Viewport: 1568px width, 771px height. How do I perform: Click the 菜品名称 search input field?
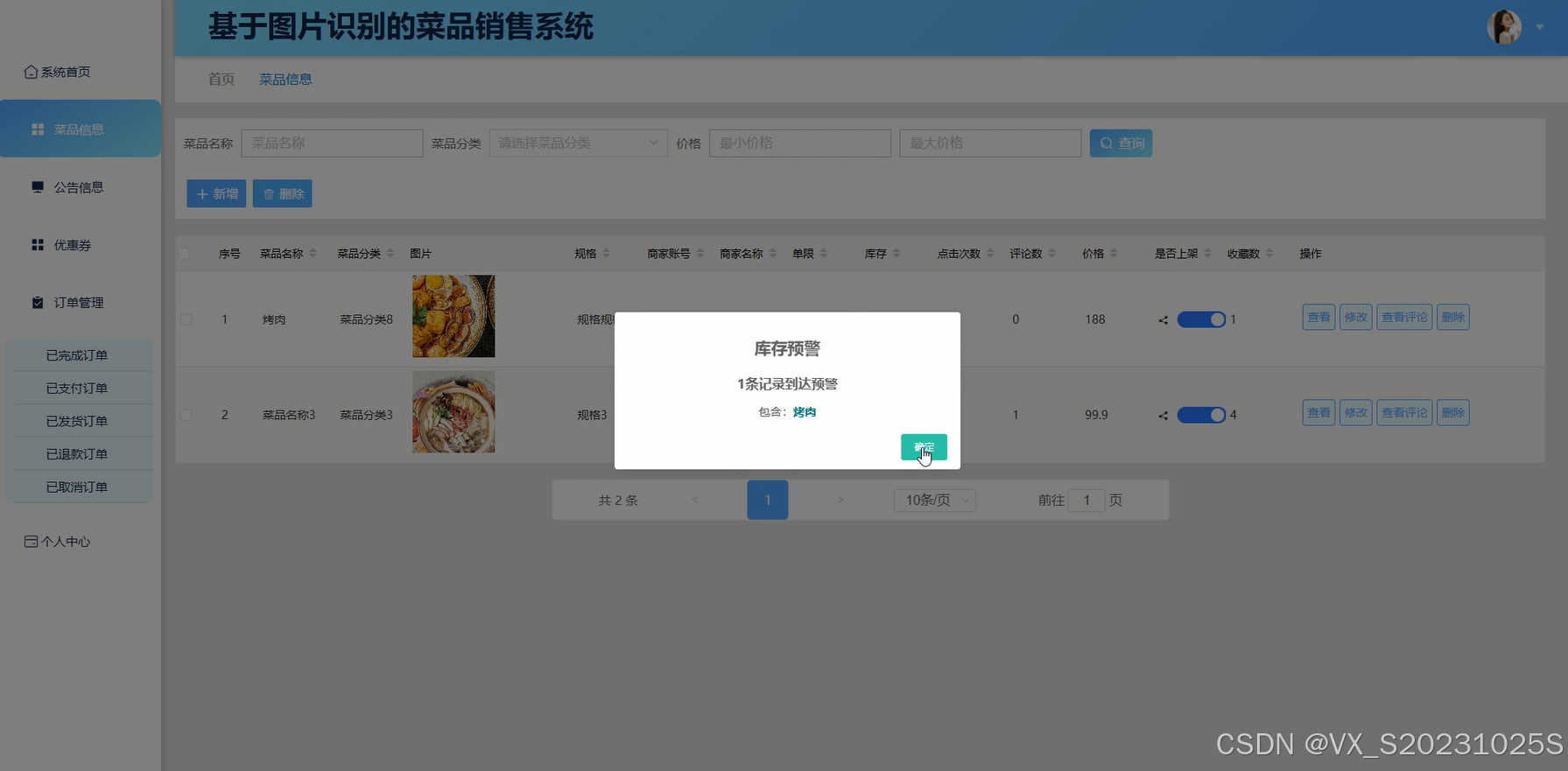pyautogui.click(x=332, y=144)
